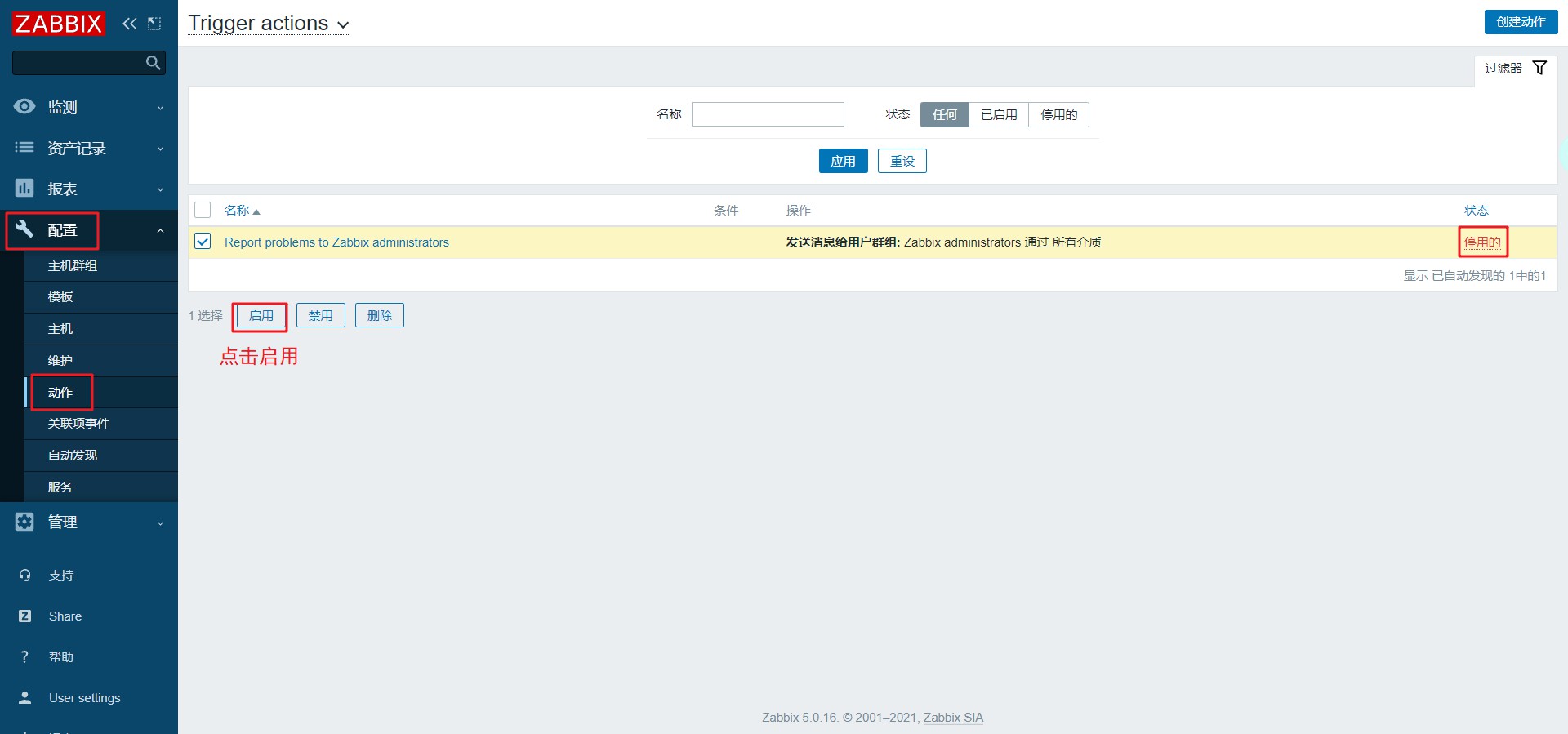Click the filter funnel icon

click(1539, 68)
